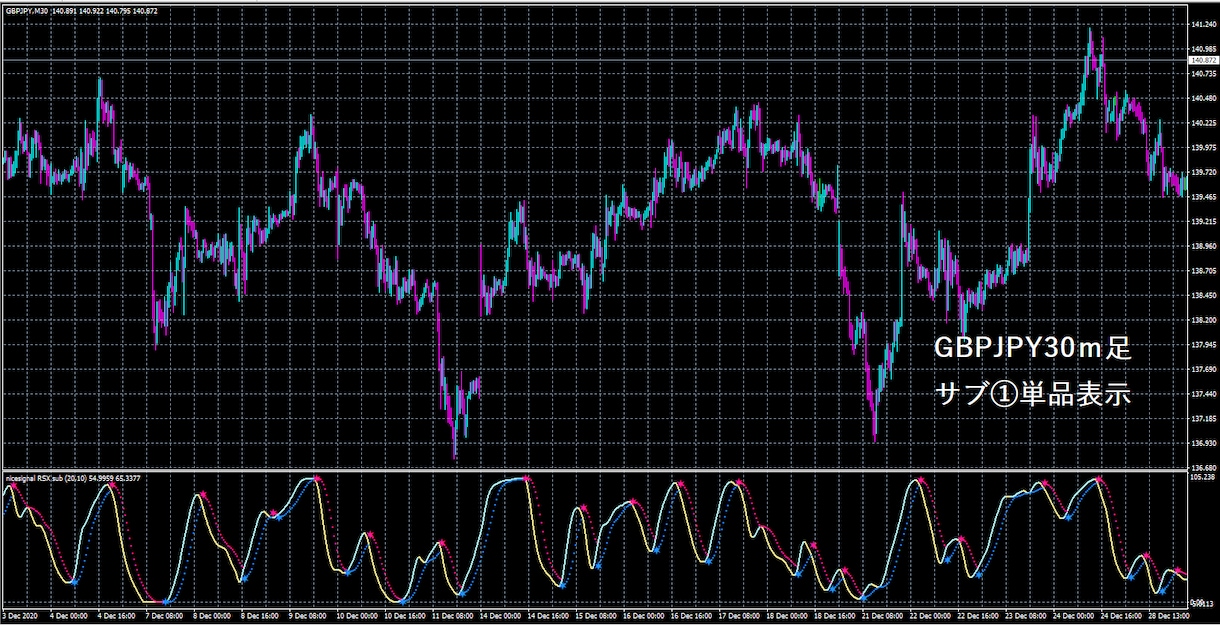Click the 138.450 price level label

[1203, 295]
